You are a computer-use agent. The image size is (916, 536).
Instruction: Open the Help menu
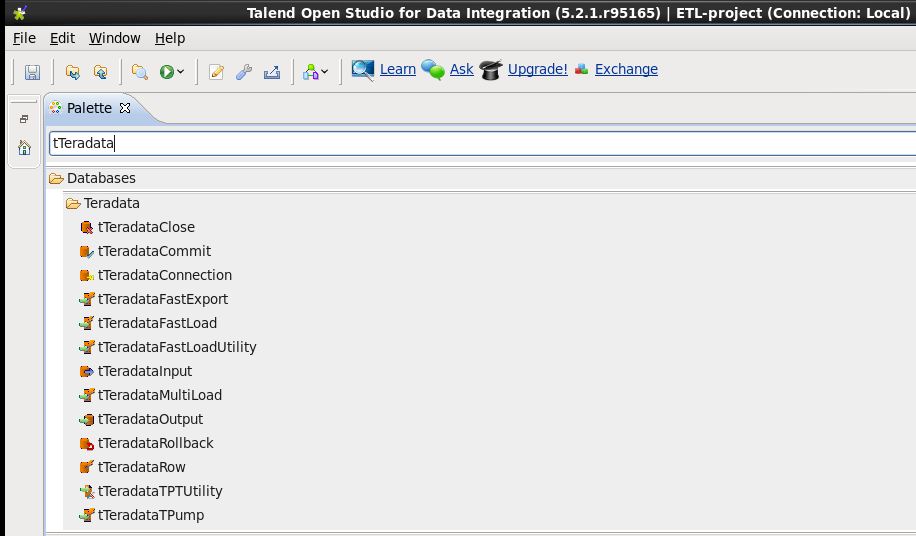coord(170,38)
